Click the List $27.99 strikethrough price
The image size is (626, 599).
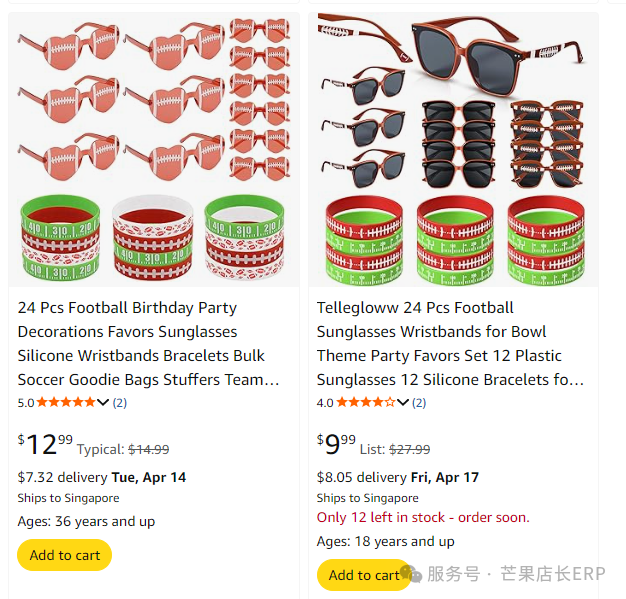pos(409,450)
